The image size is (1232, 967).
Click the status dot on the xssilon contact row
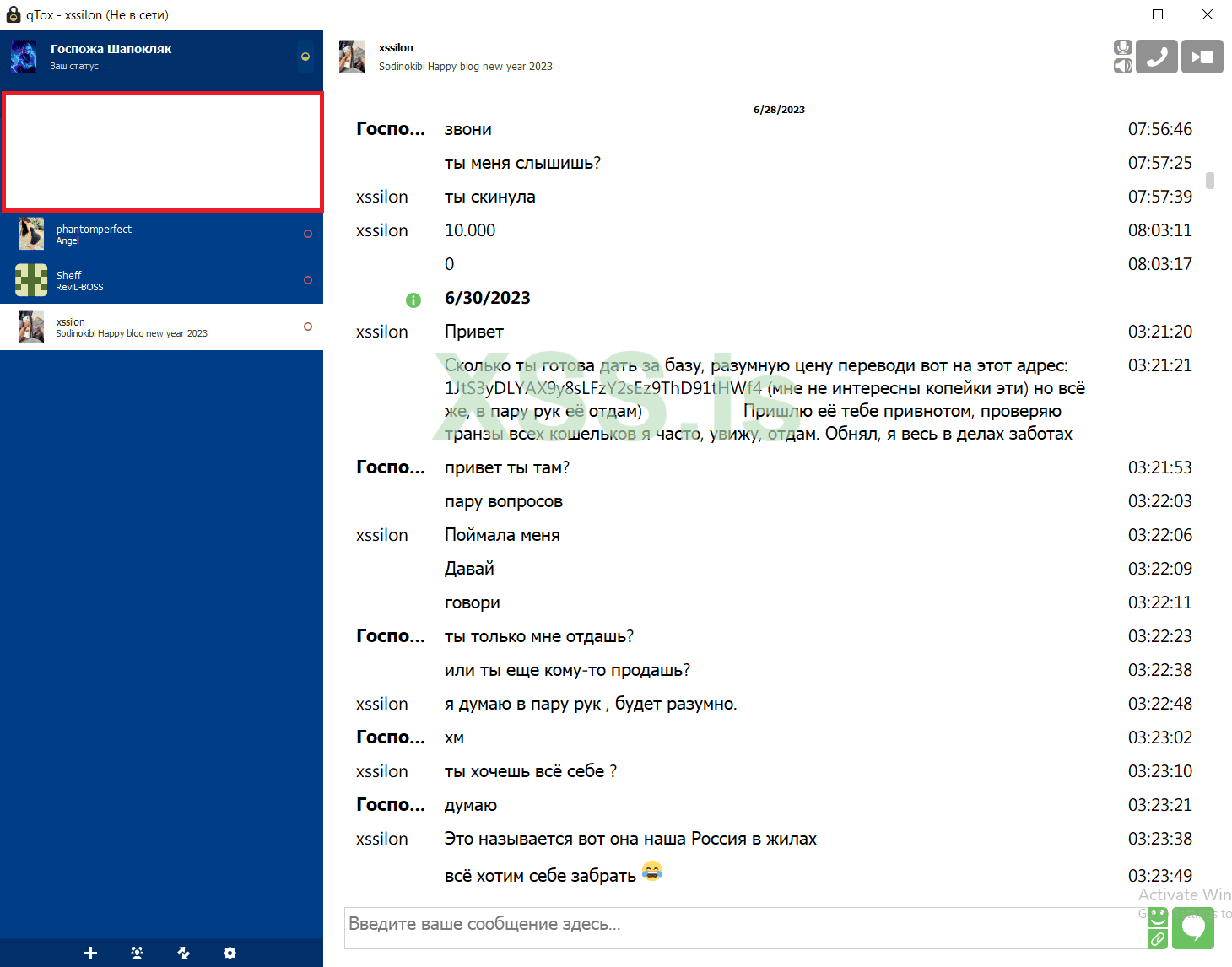308,327
